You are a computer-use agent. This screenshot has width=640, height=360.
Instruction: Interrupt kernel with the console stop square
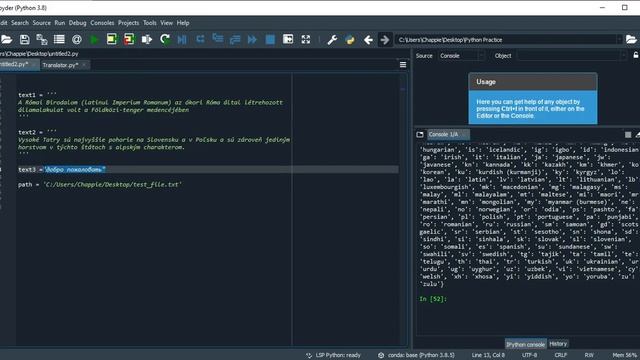pos(628,135)
